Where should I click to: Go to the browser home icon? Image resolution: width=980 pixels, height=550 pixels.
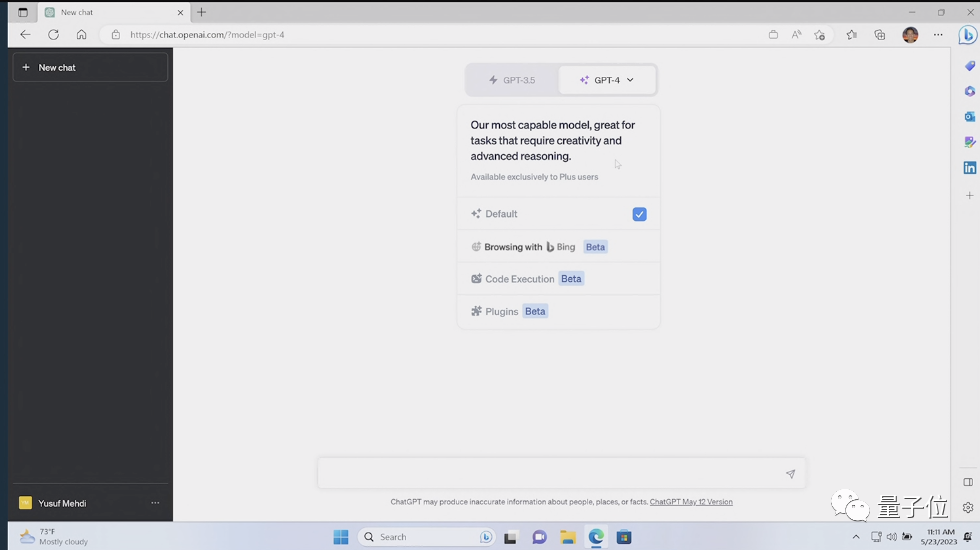click(81, 35)
